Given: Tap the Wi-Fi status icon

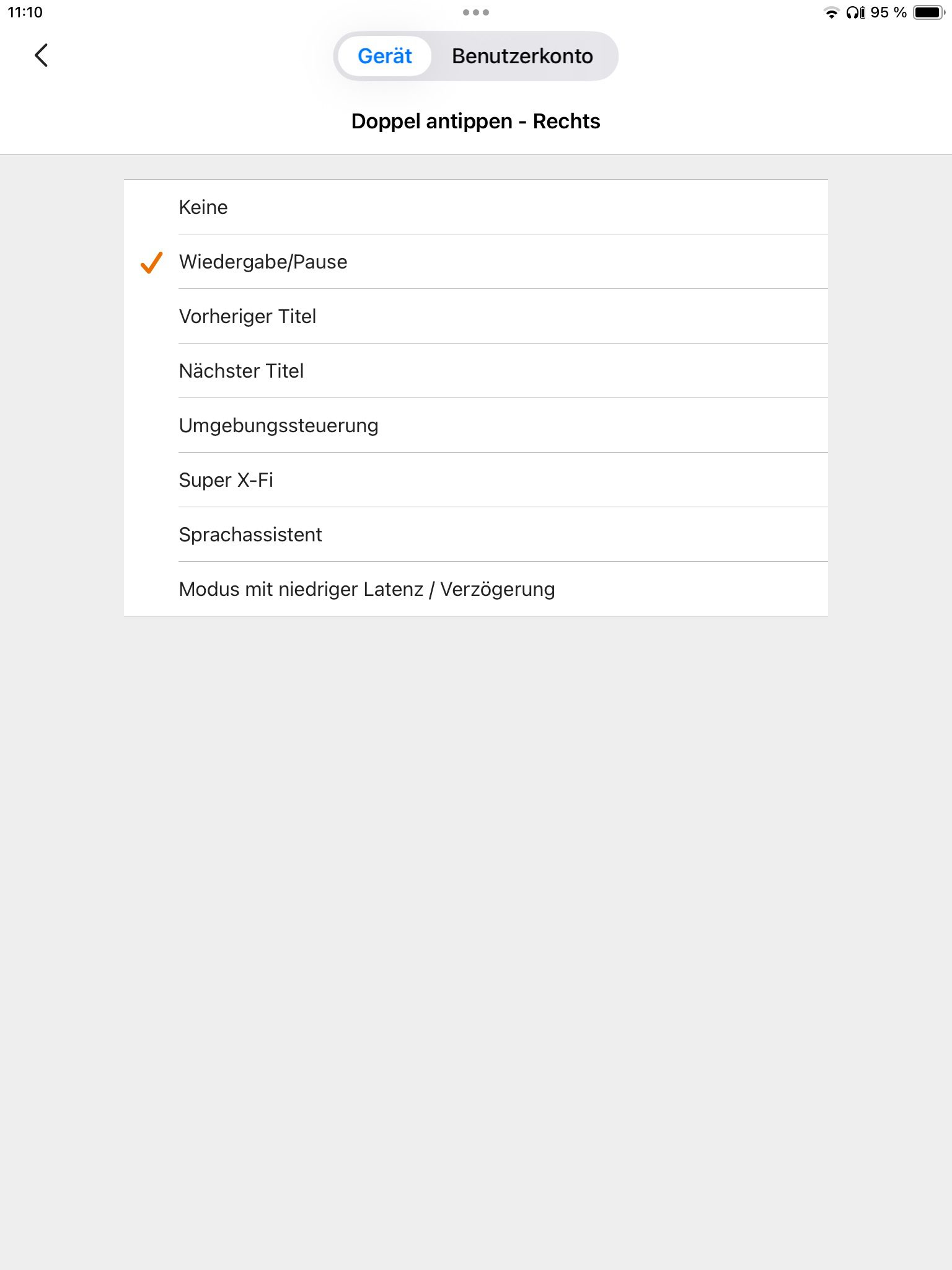Looking at the screenshot, I should (x=831, y=12).
